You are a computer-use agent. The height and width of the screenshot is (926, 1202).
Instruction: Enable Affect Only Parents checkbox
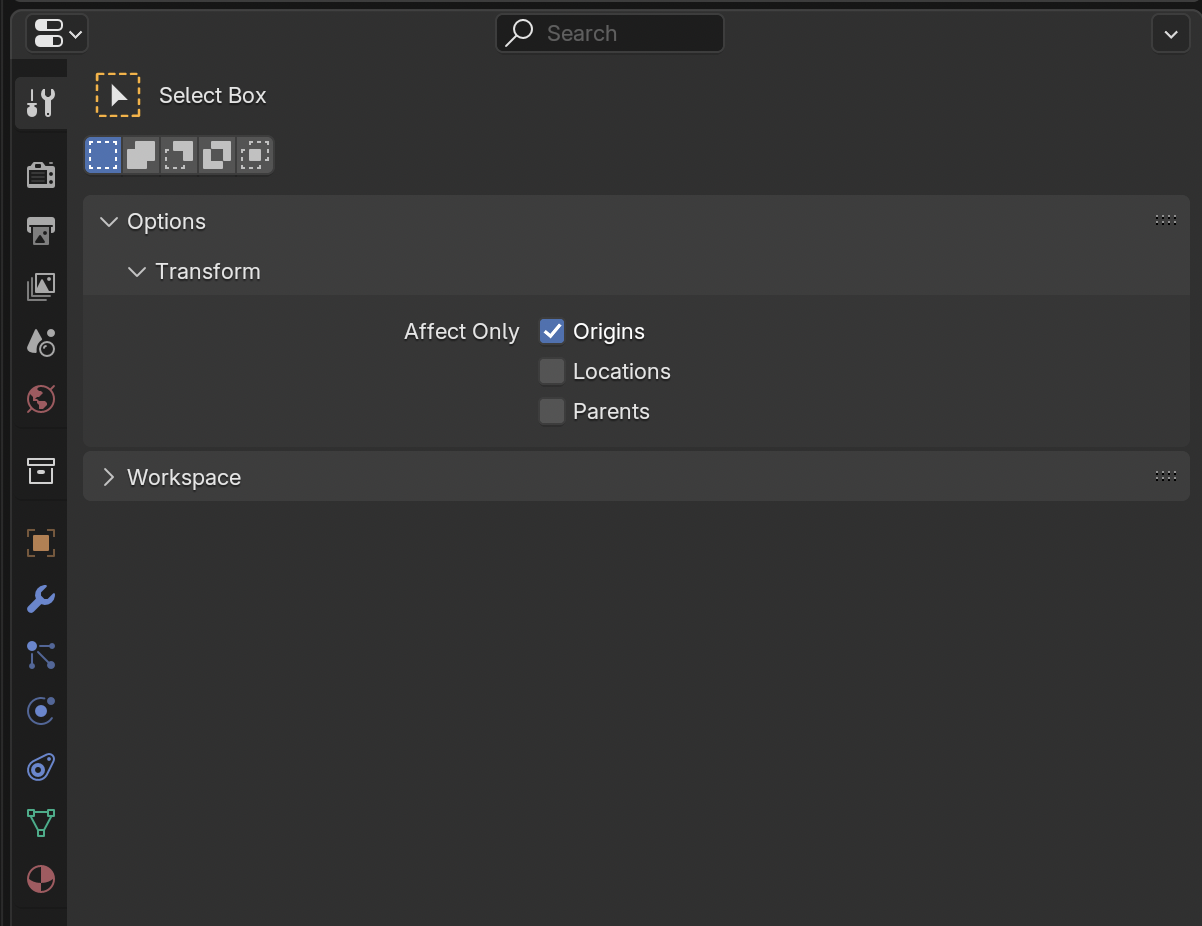(552, 411)
